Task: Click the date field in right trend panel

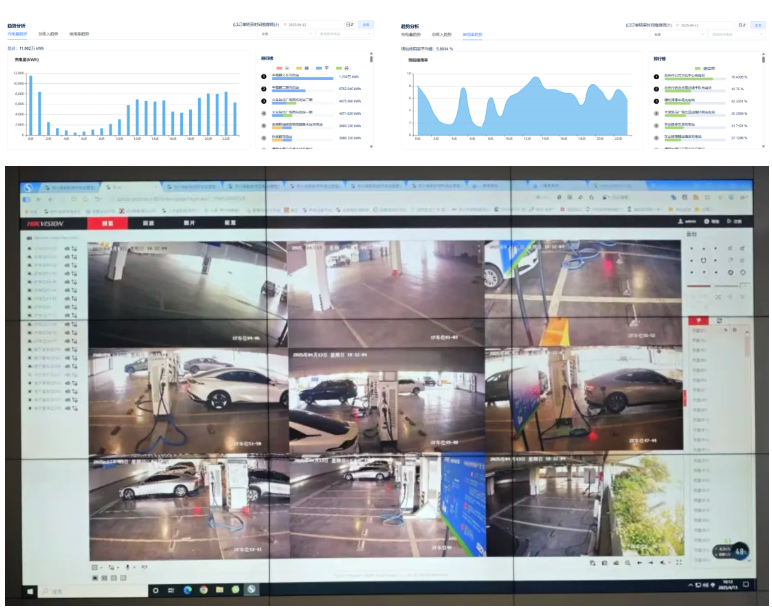Action: (x=705, y=25)
